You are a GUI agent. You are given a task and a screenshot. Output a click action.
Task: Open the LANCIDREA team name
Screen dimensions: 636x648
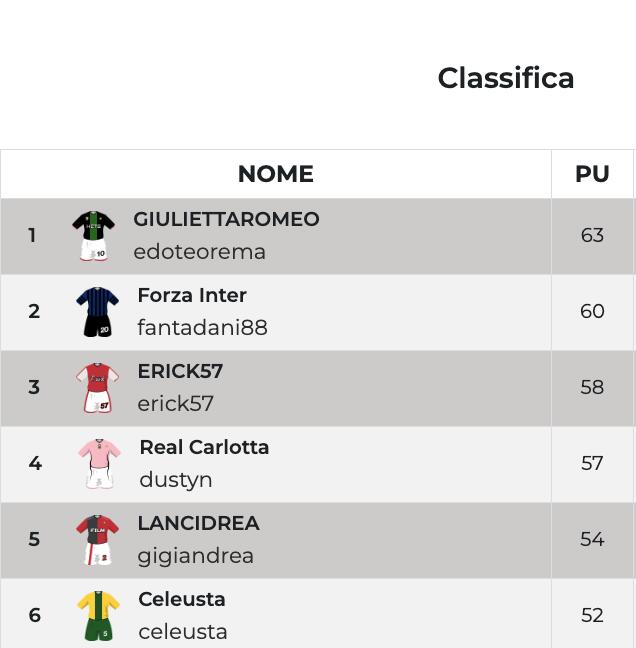pyautogui.click(x=198, y=524)
